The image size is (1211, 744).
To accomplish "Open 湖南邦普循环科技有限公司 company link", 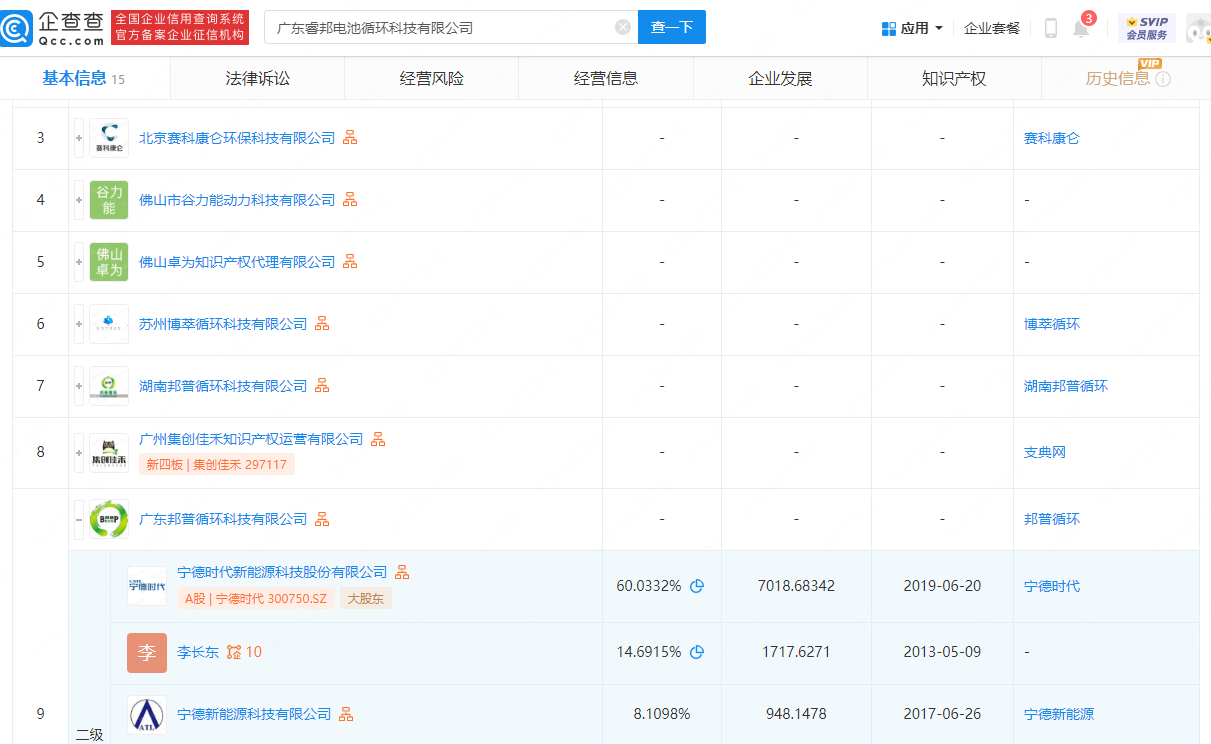I will coord(223,386).
